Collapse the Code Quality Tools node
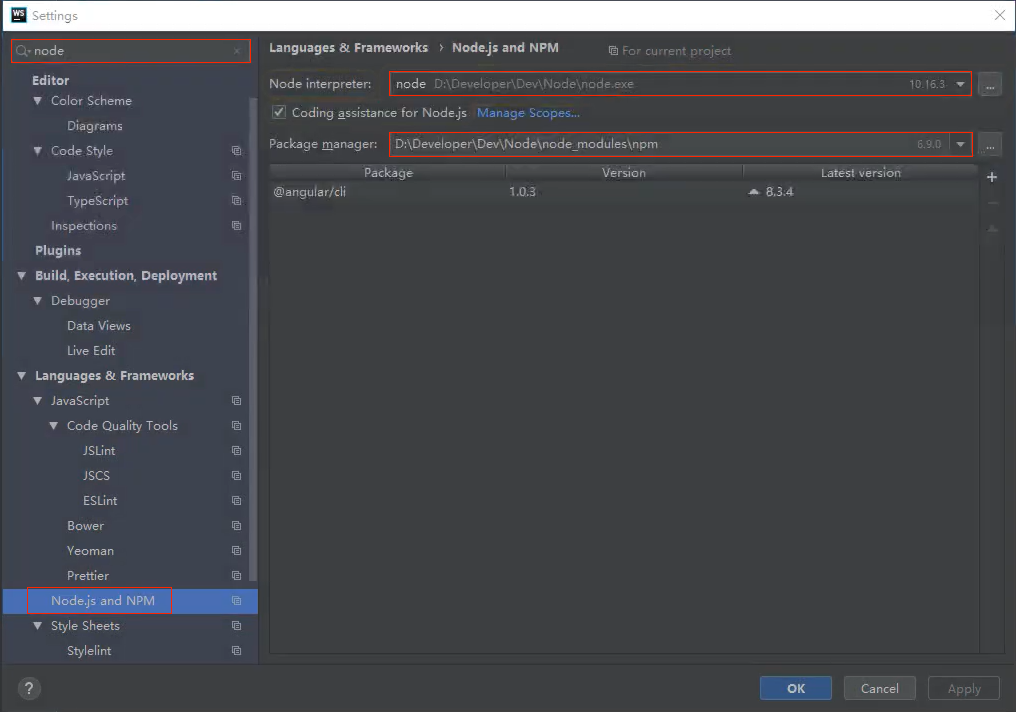 (54, 426)
